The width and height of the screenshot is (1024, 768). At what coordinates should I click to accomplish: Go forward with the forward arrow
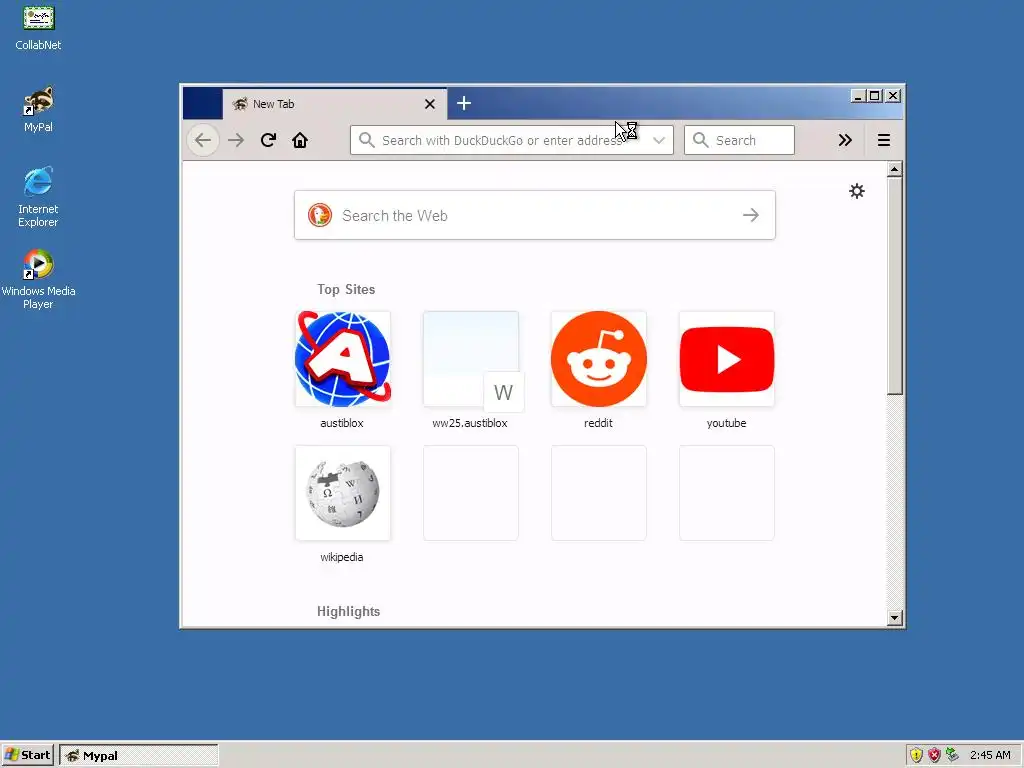point(236,140)
